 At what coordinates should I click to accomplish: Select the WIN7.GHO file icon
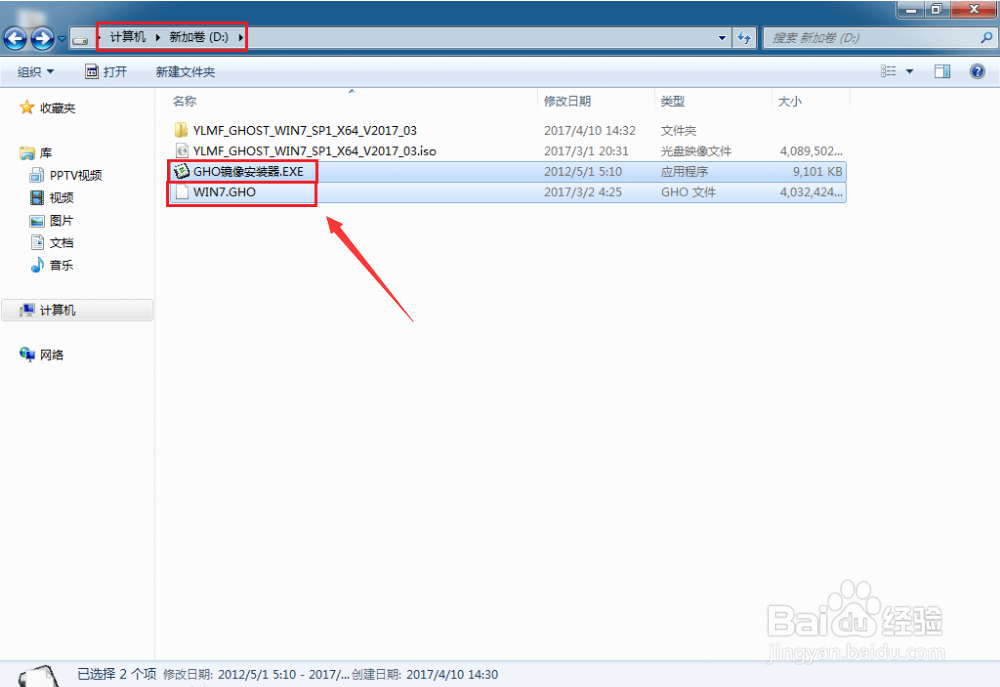(182, 191)
